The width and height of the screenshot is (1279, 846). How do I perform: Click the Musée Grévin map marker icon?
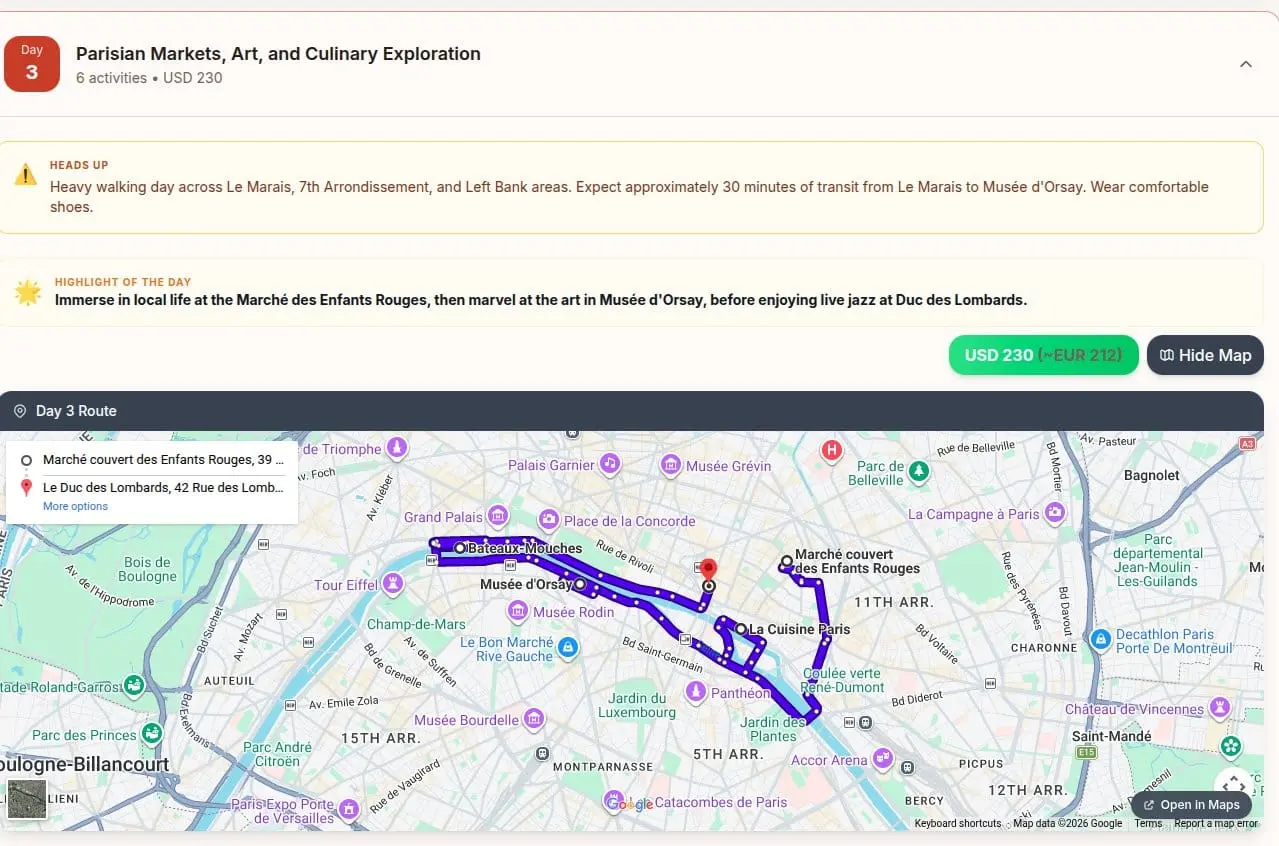pyautogui.click(x=671, y=465)
